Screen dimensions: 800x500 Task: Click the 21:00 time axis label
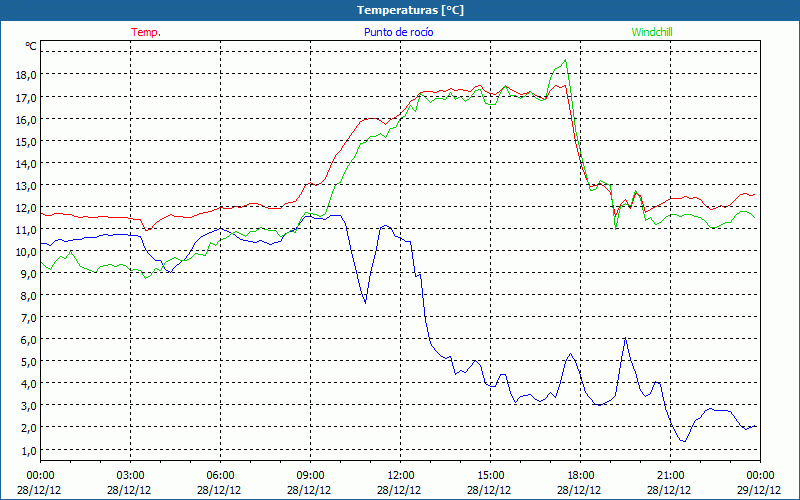tap(670, 476)
